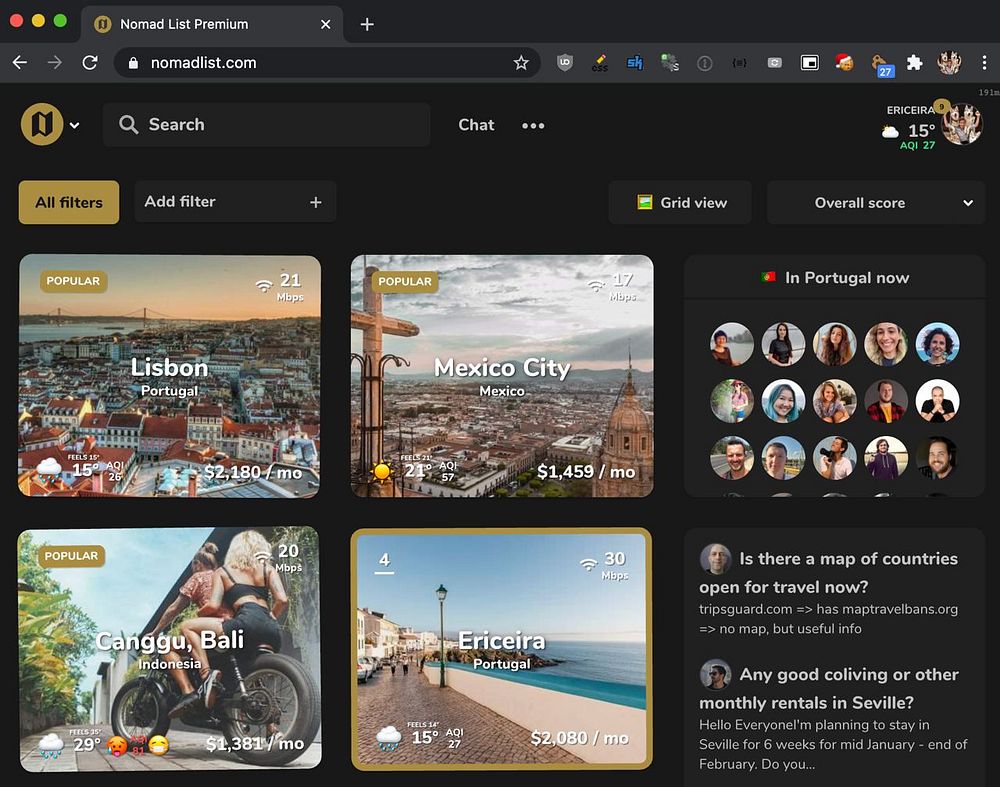1000x787 pixels.
Task: Select the Nomad List Premium tab
Action: (212, 24)
